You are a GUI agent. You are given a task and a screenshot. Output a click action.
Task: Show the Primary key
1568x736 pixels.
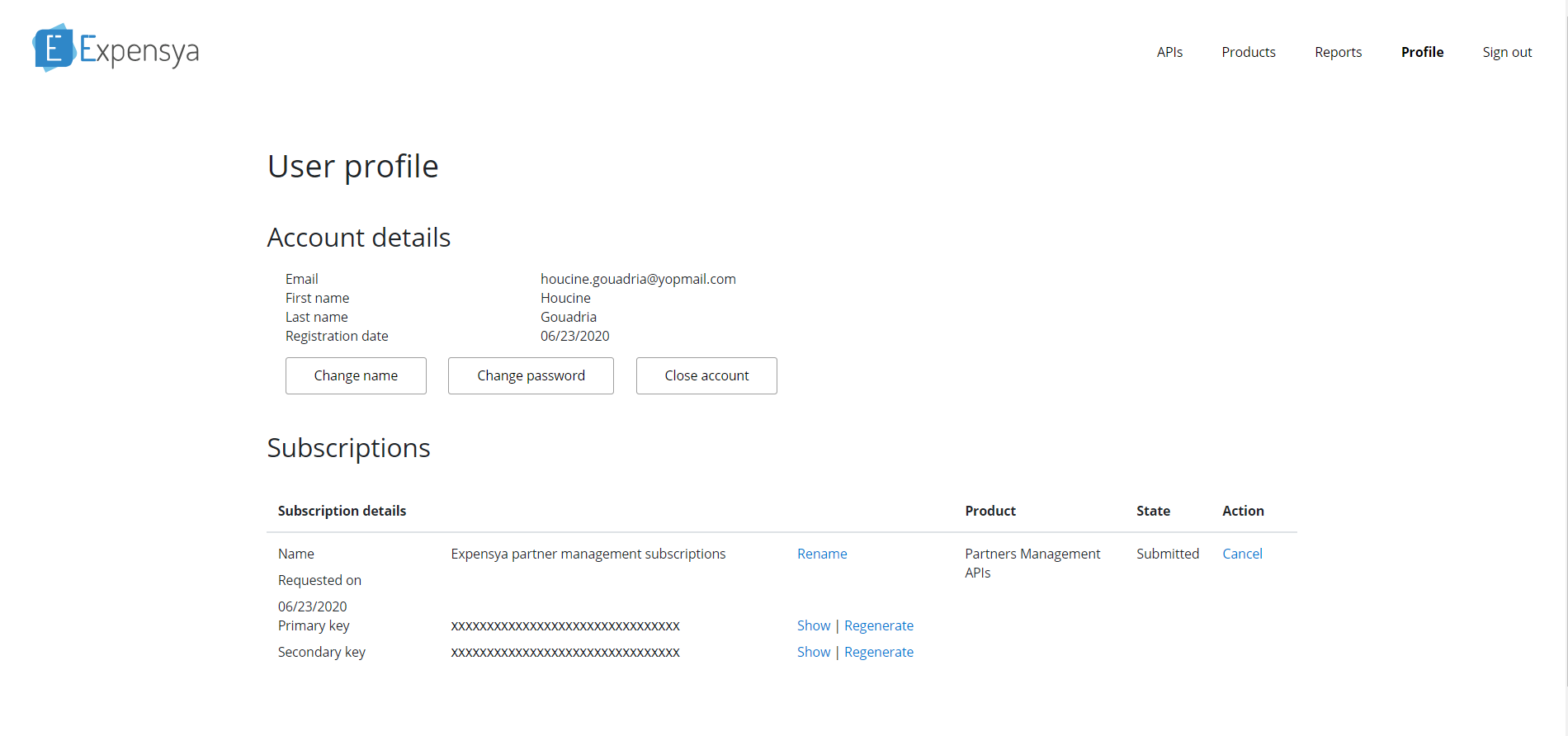[x=814, y=625]
